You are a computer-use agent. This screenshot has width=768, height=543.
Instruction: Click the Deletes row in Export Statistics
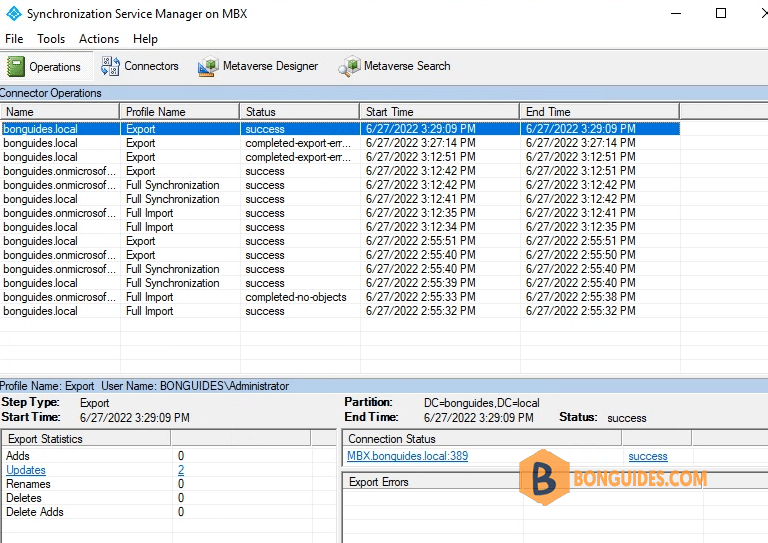(x=168, y=498)
